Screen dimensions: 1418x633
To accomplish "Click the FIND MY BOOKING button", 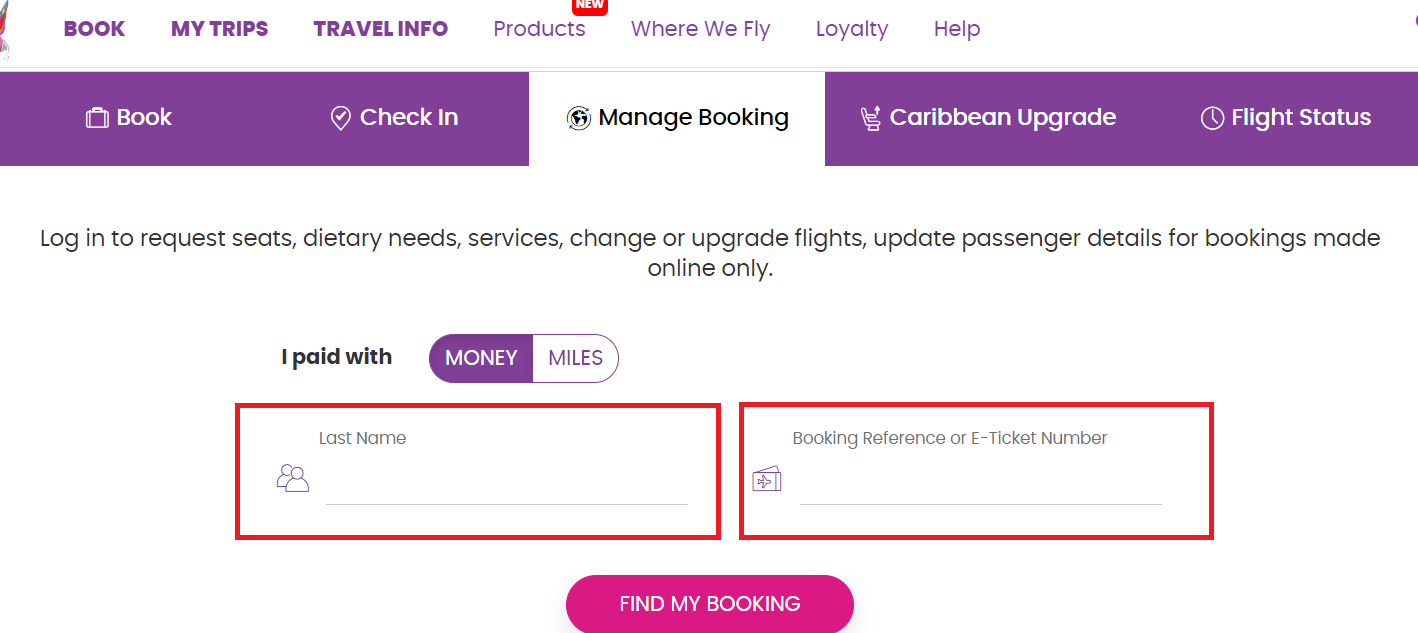I will 710,604.
